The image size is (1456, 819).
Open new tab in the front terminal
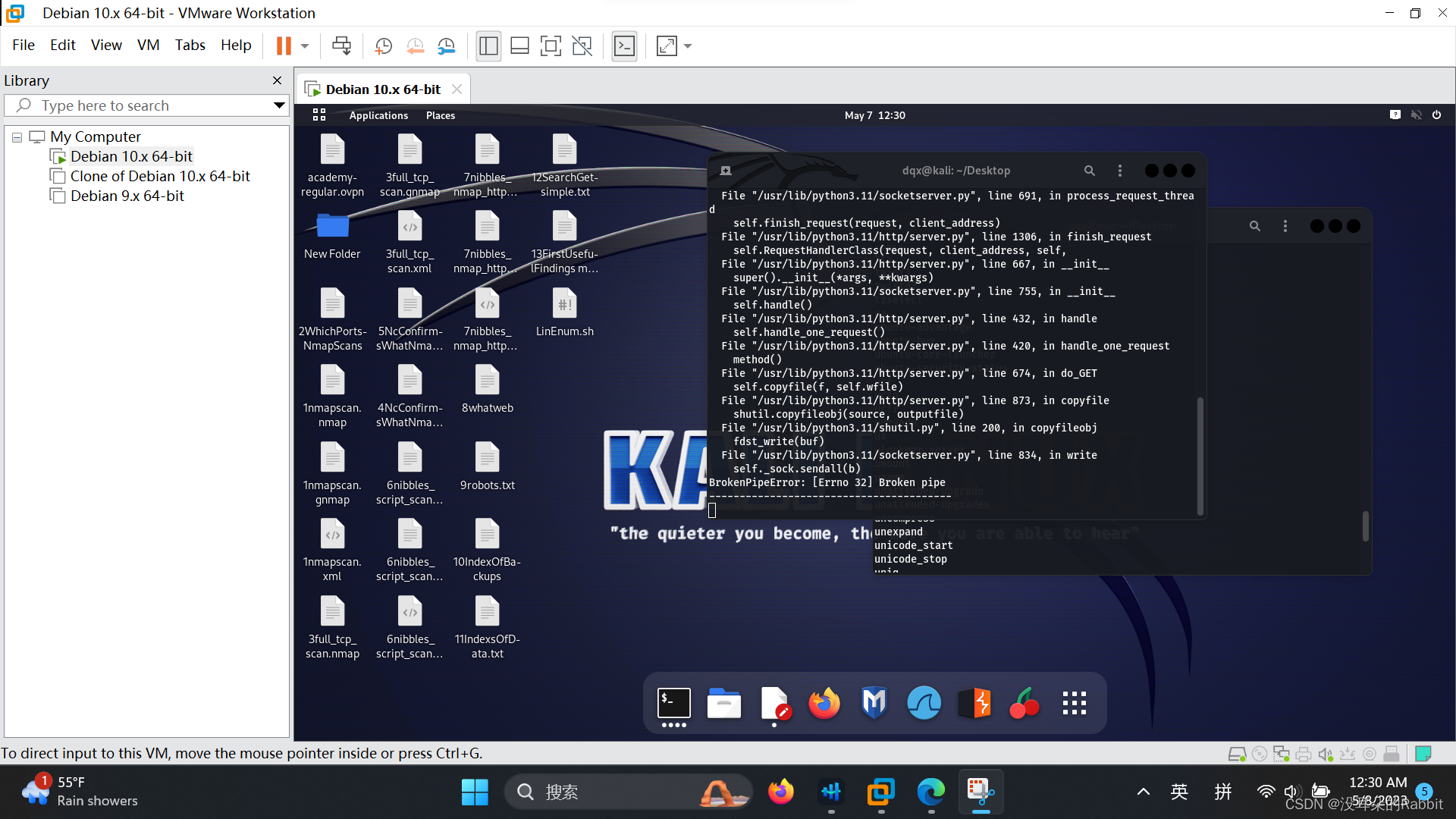(x=726, y=171)
